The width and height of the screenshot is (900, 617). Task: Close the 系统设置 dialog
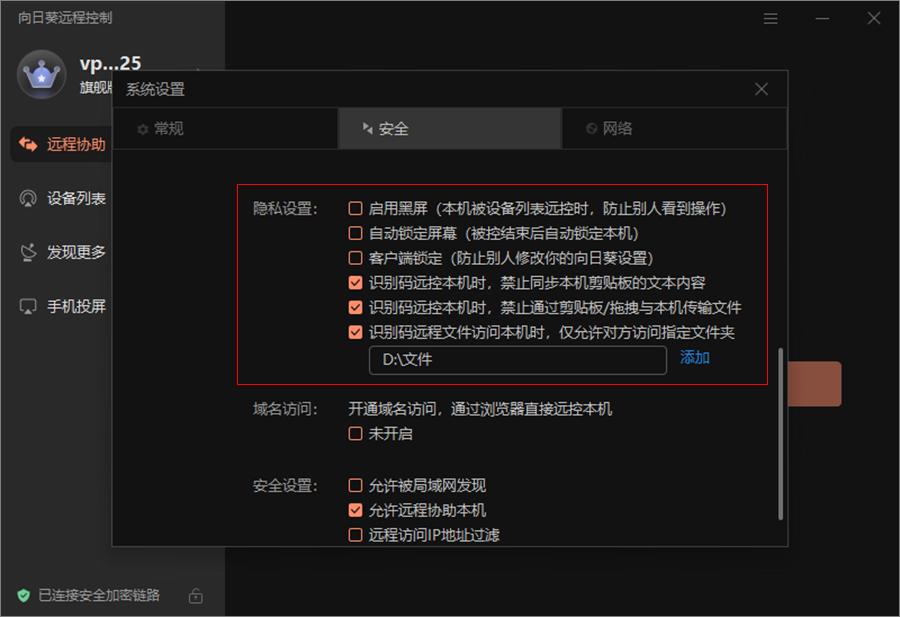click(x=762, y=89)
